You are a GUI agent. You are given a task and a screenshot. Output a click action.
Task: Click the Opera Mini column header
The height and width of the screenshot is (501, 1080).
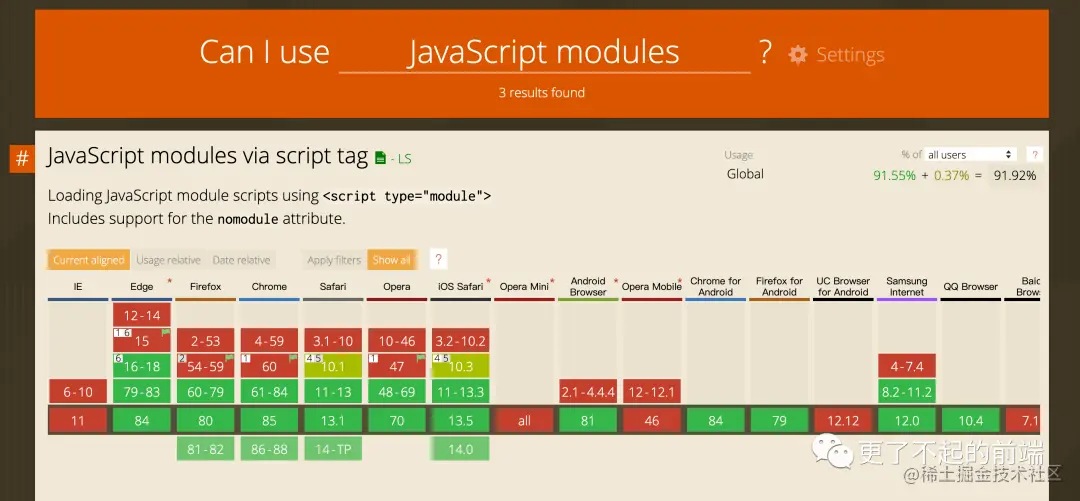click(524, 287)
